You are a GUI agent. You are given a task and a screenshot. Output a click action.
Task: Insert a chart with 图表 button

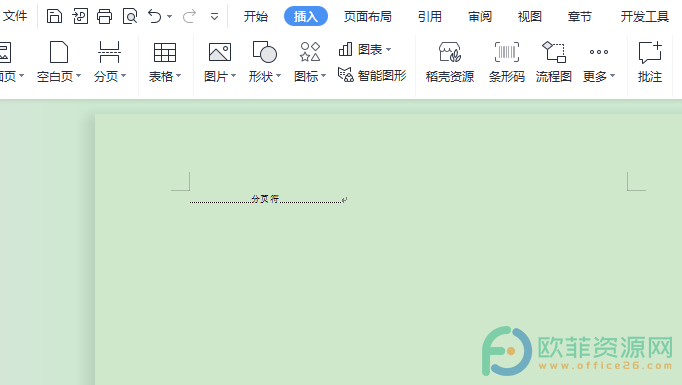click(360, 50)
